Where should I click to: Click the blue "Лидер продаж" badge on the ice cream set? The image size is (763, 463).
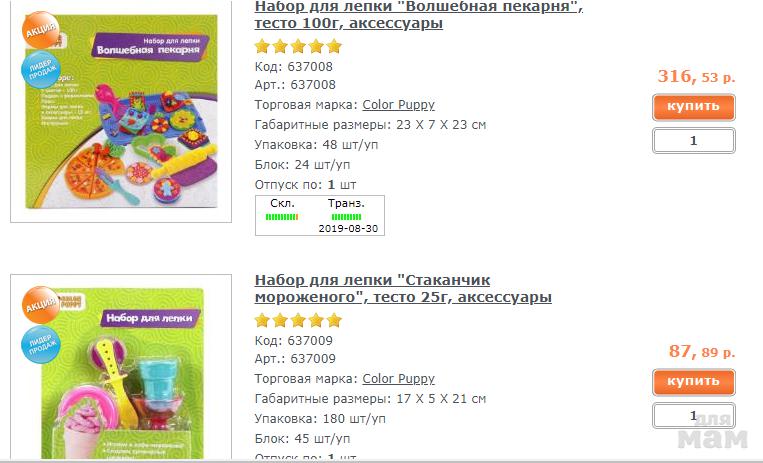coord(40,344)
